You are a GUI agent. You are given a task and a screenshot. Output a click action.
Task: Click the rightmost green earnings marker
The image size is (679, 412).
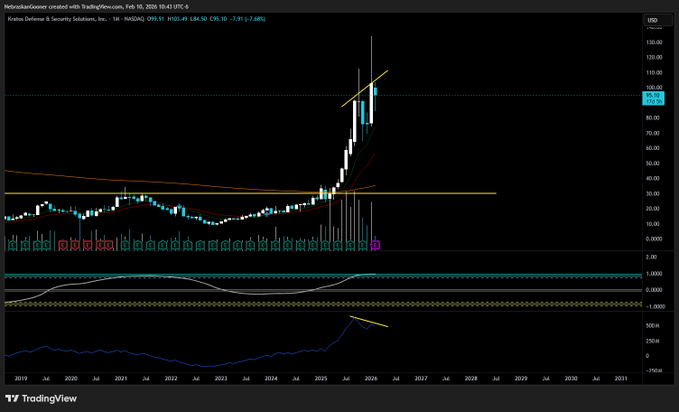[x=363, y=244]
